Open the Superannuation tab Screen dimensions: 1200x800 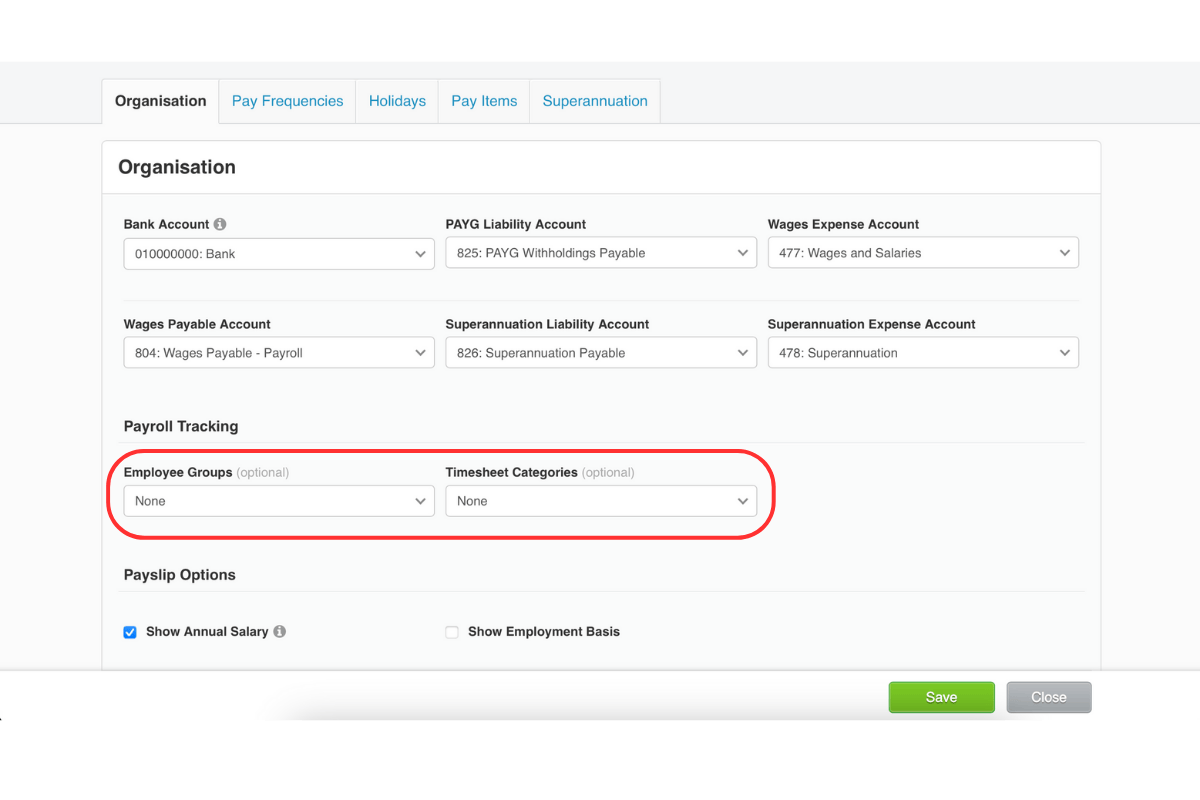pos(594,101)
